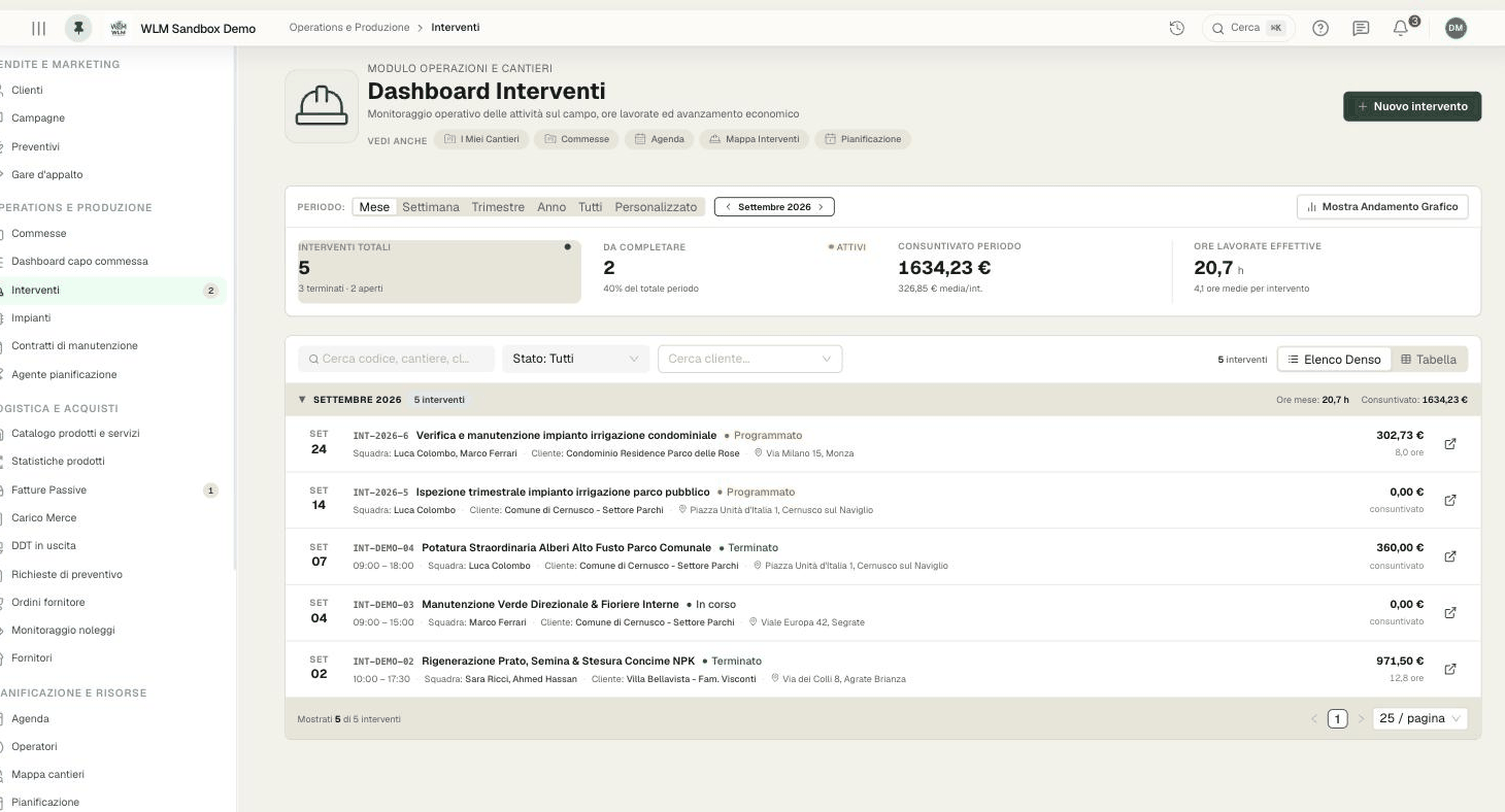This screenshot has height=812, width=1505.
Task: Open the WLM Sandbox Demo workspace switcher
Action: 198,28
